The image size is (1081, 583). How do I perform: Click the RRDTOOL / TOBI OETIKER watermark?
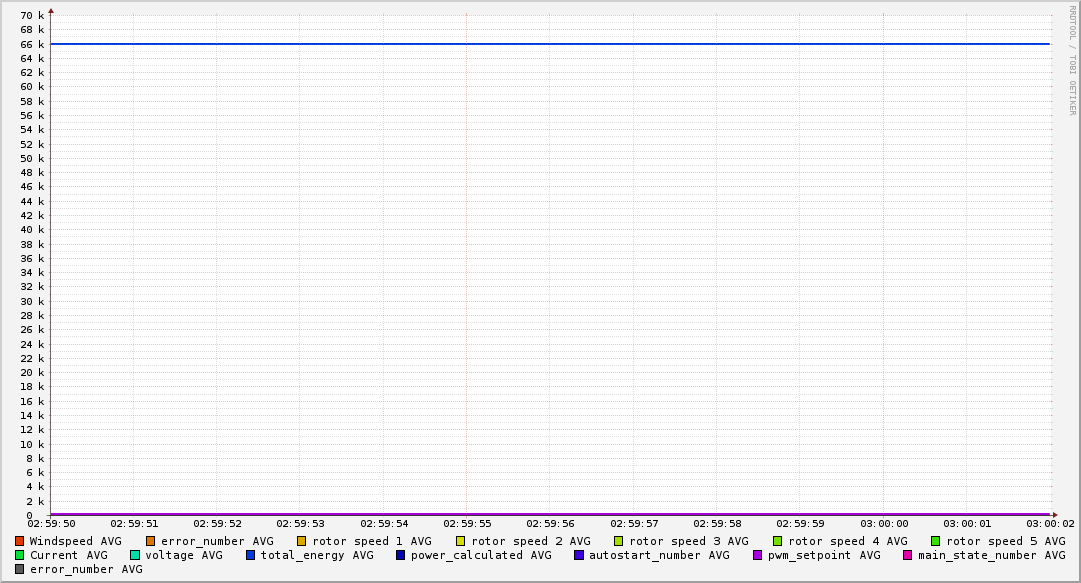1072,60
